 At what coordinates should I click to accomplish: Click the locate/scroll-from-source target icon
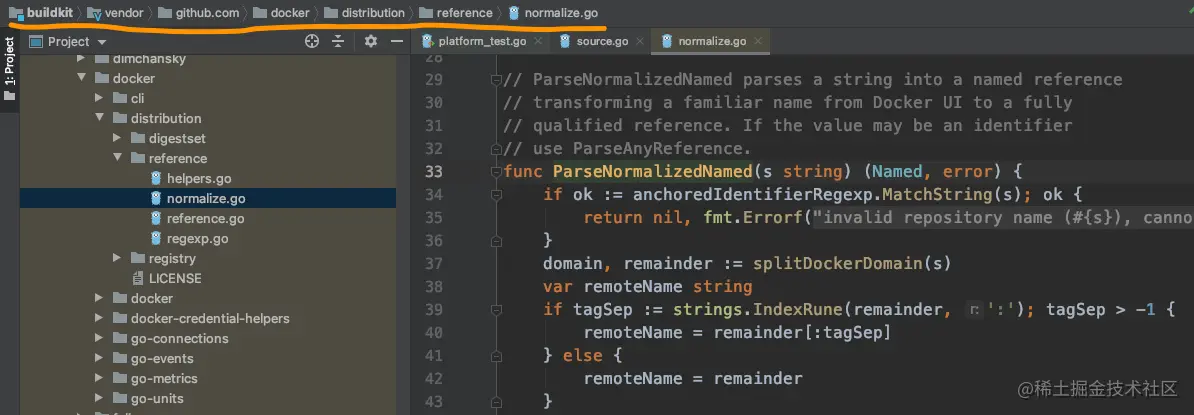pyautogui.click(x=311, y=42)
